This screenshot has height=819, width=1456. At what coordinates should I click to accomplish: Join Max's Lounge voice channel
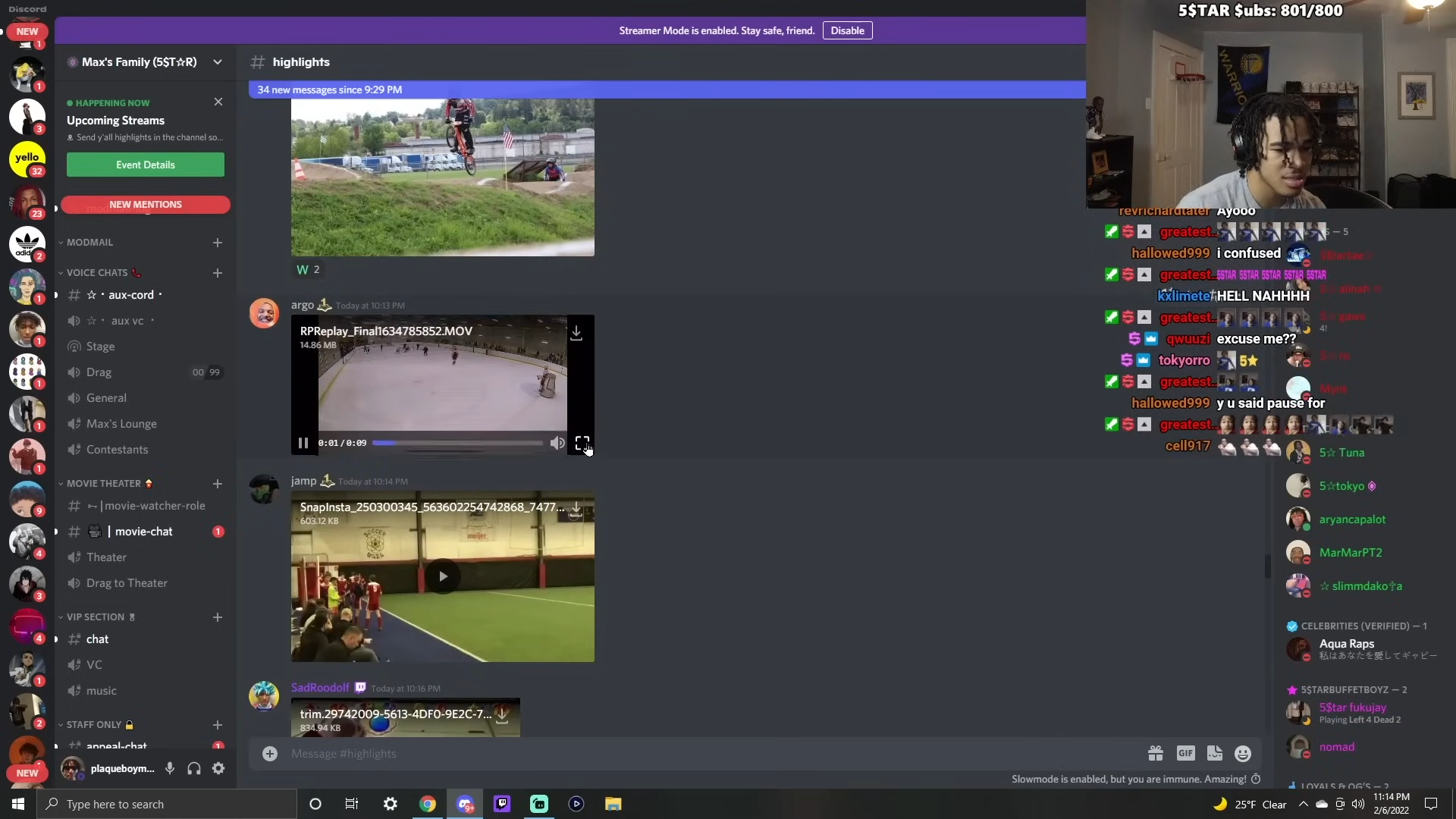[x=146, y=424]
